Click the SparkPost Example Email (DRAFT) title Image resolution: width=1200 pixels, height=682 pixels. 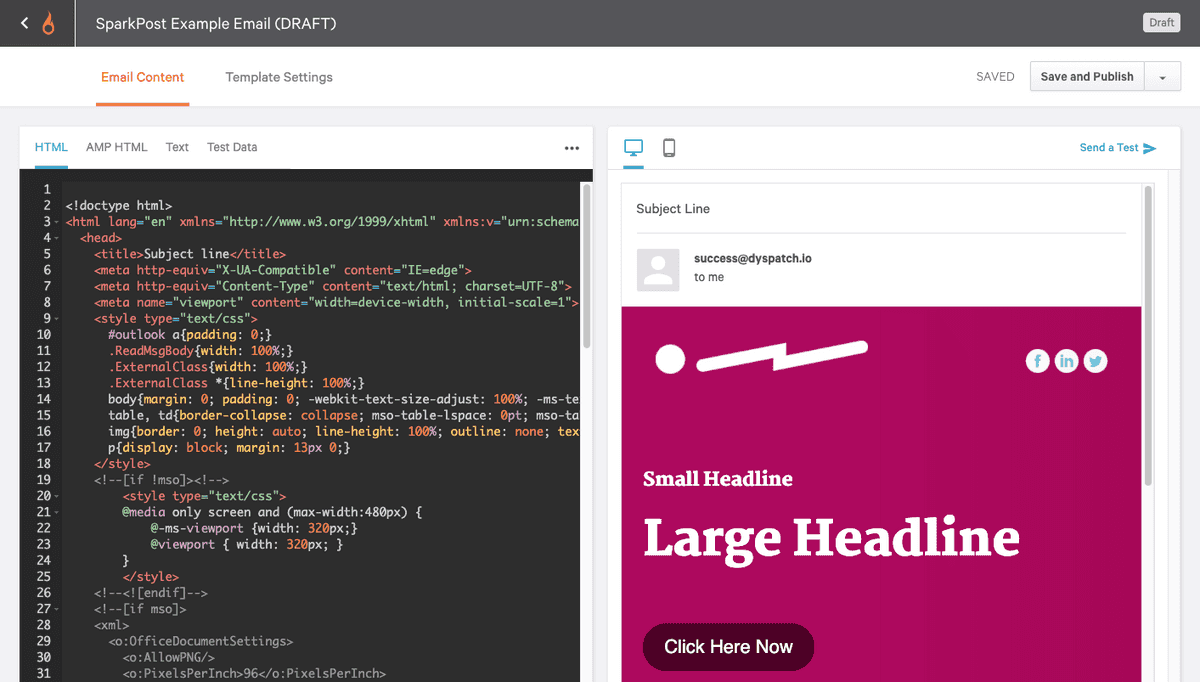tap(216, 23)
